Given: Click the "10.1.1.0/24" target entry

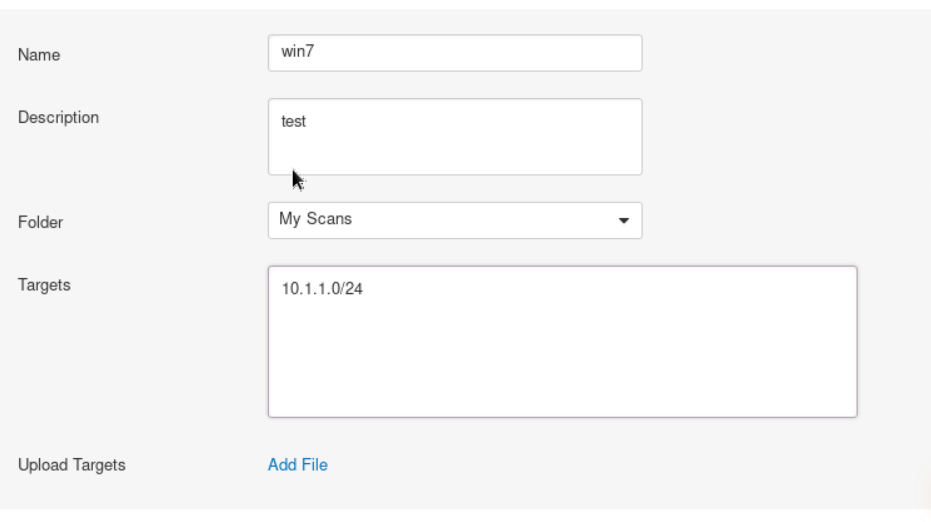Looking at the screenshot, I should tap(322, 289).
